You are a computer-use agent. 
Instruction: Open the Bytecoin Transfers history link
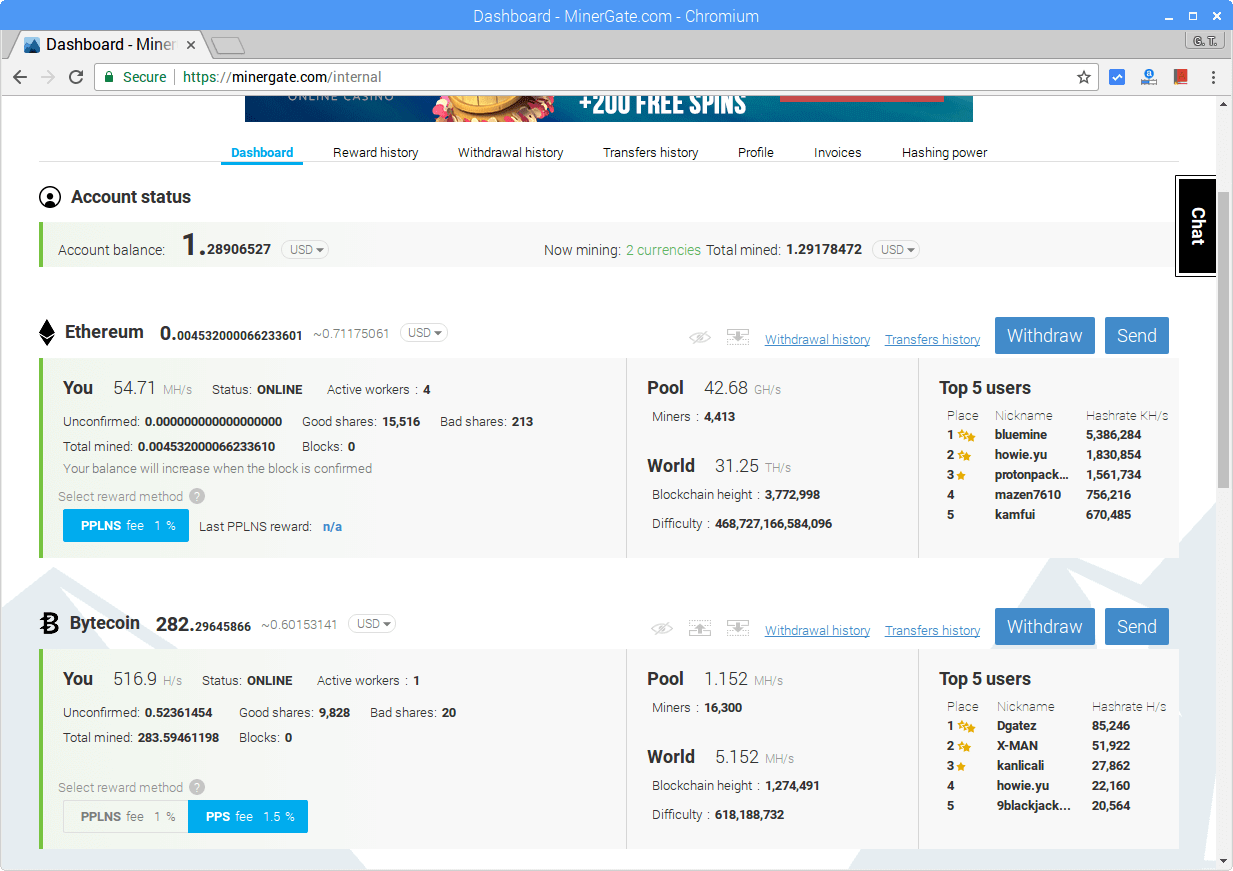pyautogui.click(x=932, y=631)
